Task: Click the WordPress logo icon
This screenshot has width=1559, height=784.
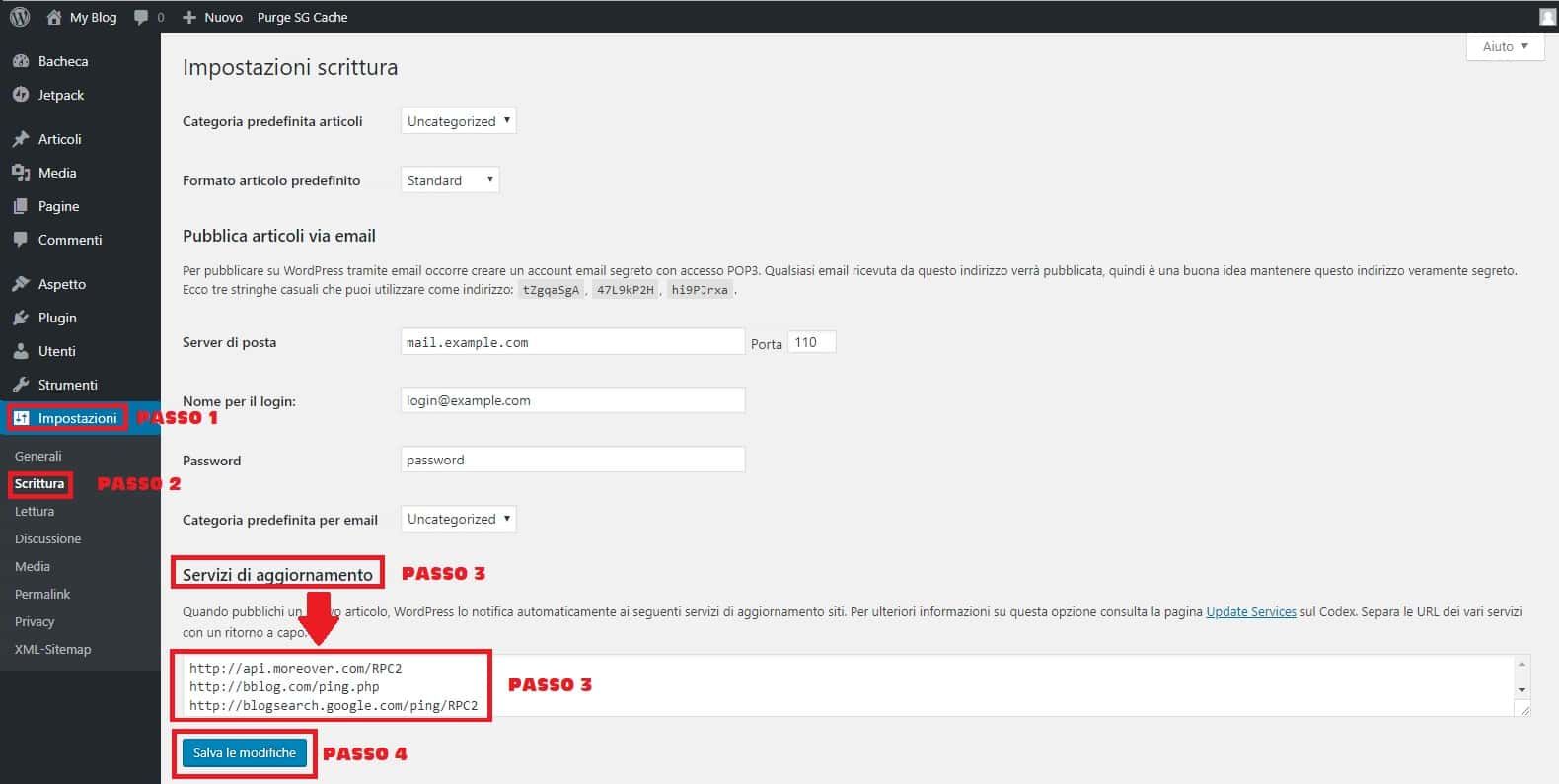Action: (x=20, y=17)
